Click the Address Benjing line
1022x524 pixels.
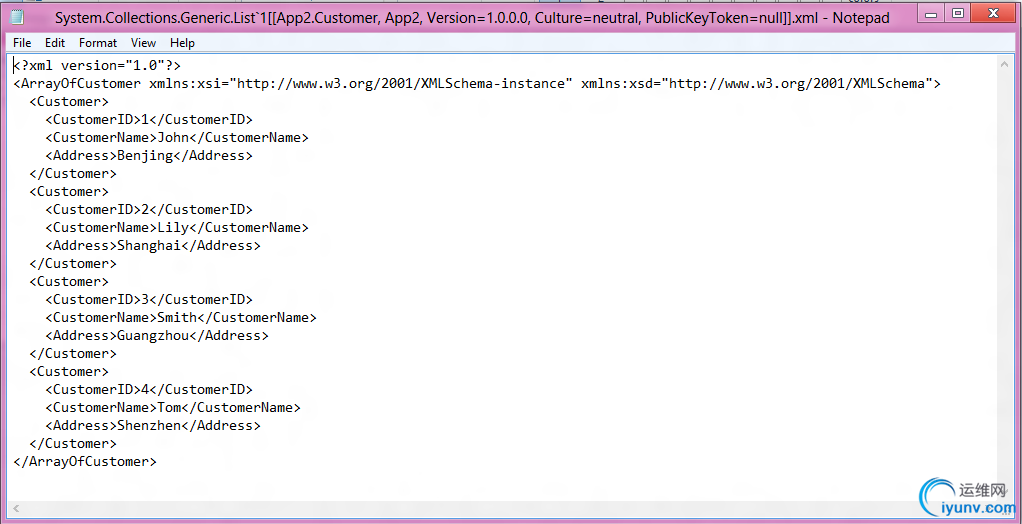click(149, 156)
